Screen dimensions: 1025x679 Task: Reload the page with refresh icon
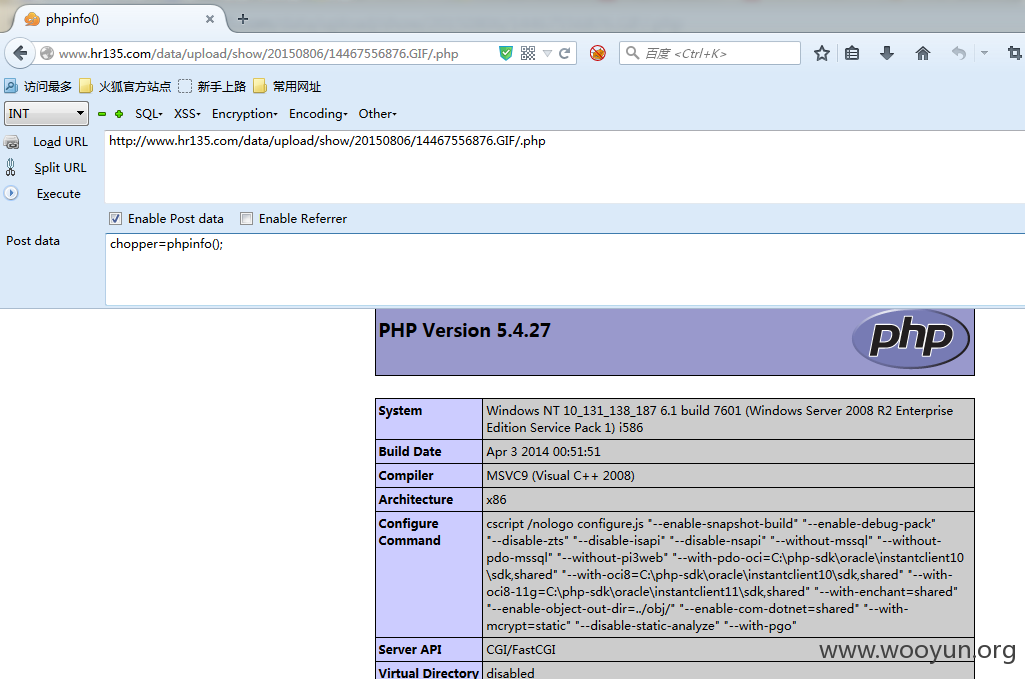coord(565,53)
